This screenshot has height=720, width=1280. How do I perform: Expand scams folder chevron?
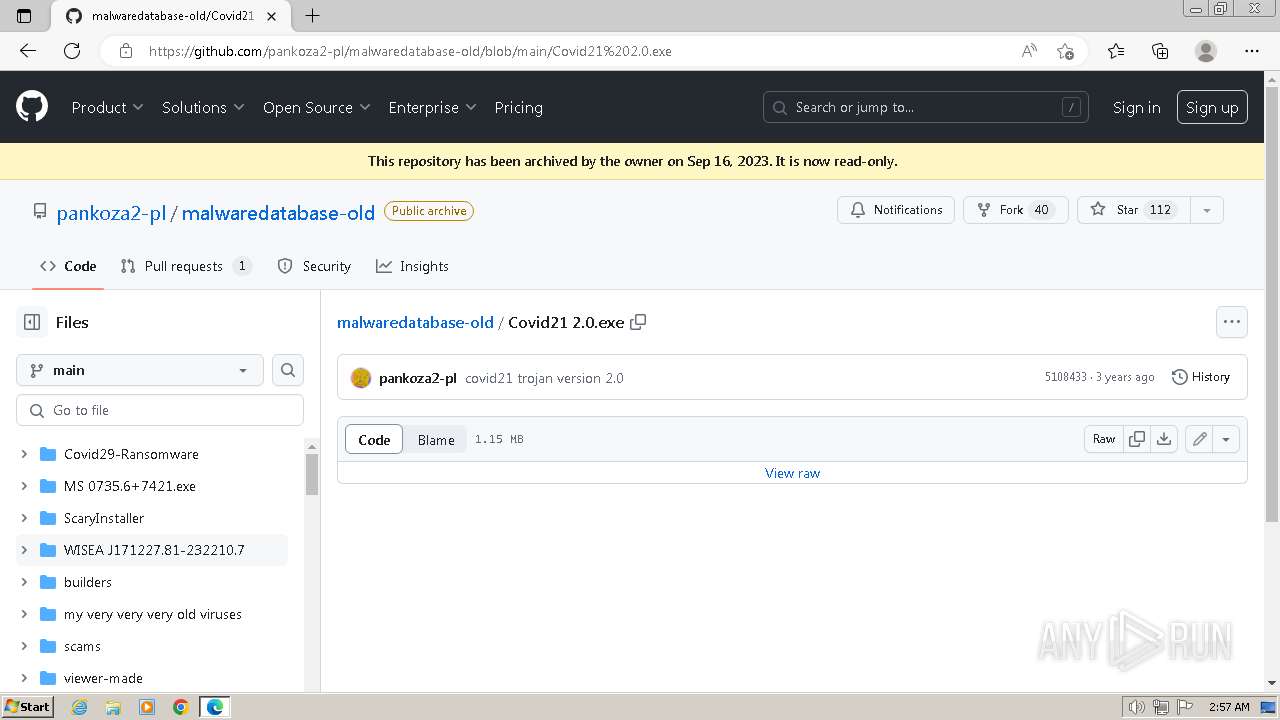click(24, 646)
